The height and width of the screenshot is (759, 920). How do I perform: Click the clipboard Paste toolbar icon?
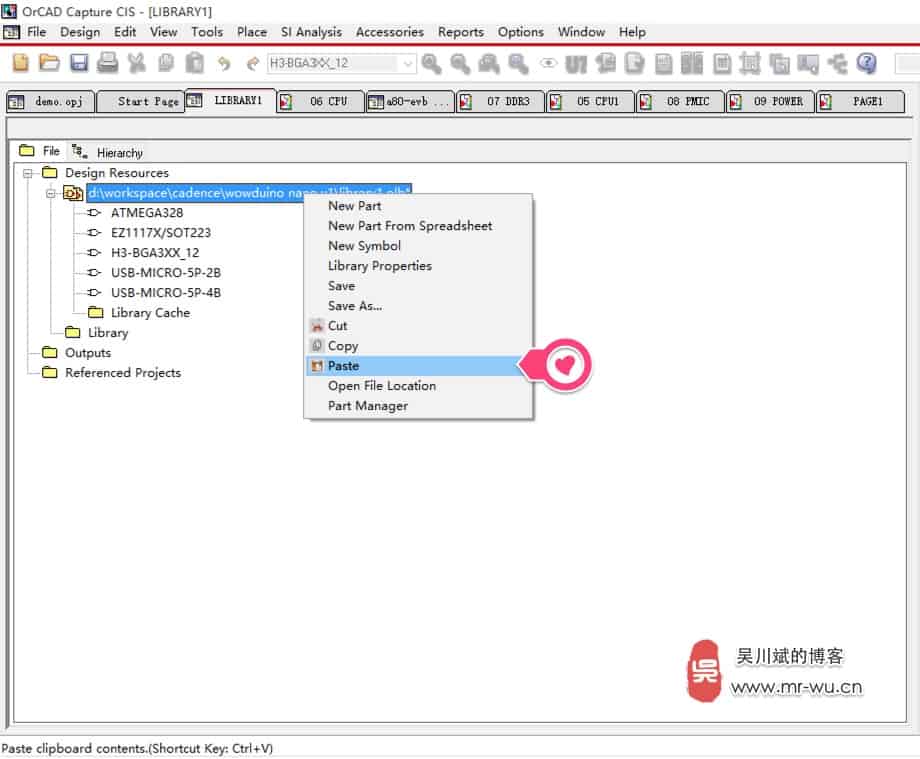pos(195,63)
